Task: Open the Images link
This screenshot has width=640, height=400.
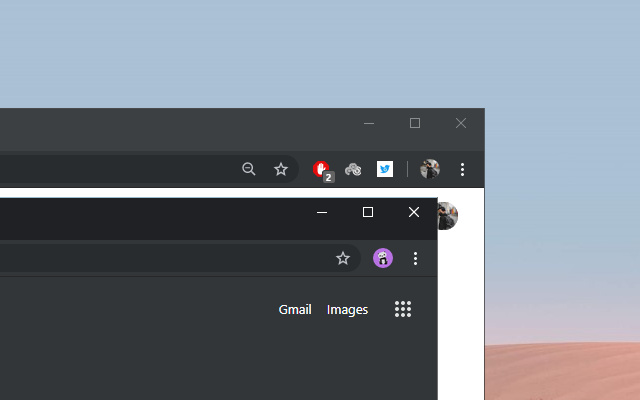Action: 347,310
